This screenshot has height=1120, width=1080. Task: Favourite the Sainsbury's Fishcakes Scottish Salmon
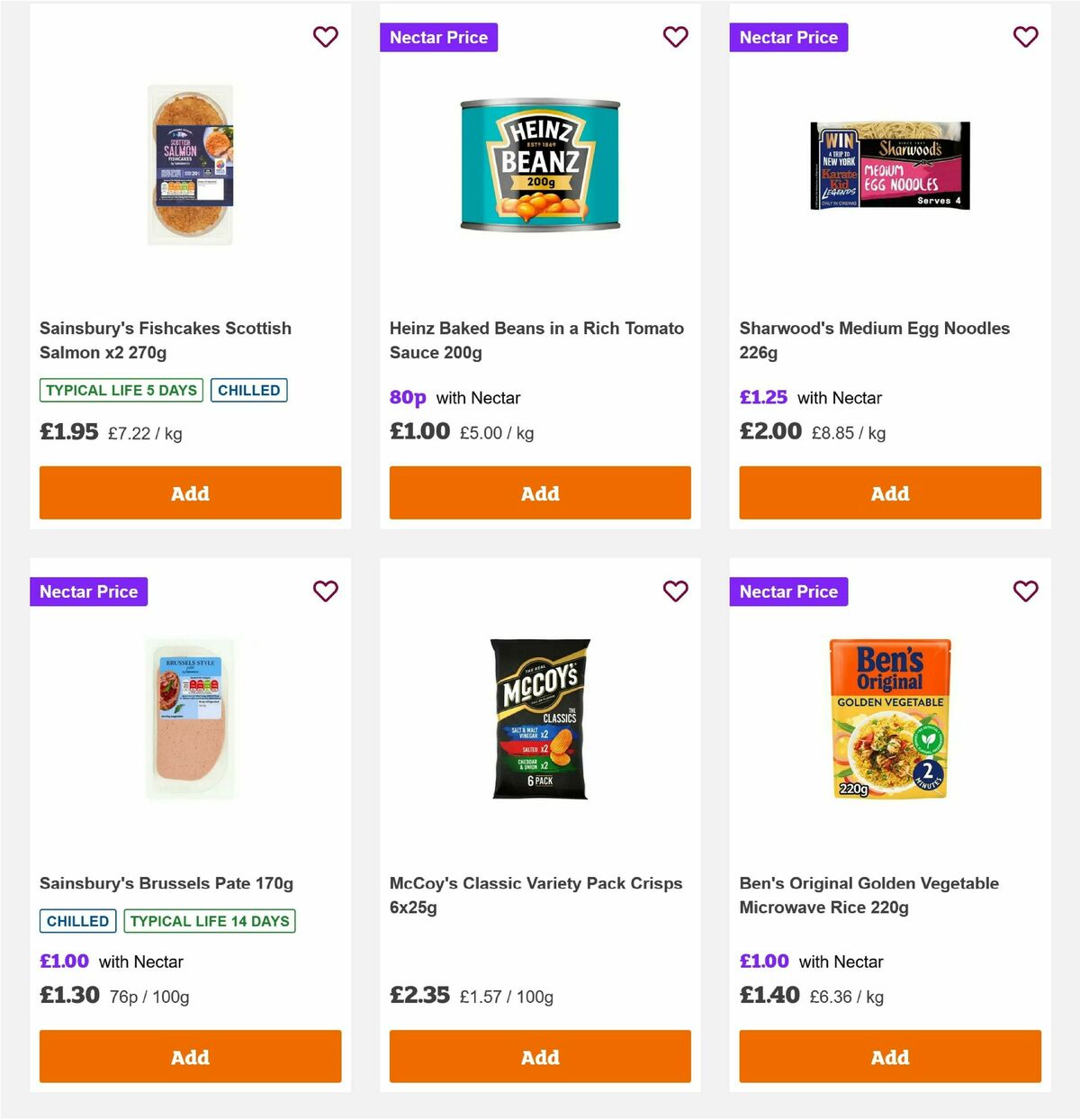point(325,37)
